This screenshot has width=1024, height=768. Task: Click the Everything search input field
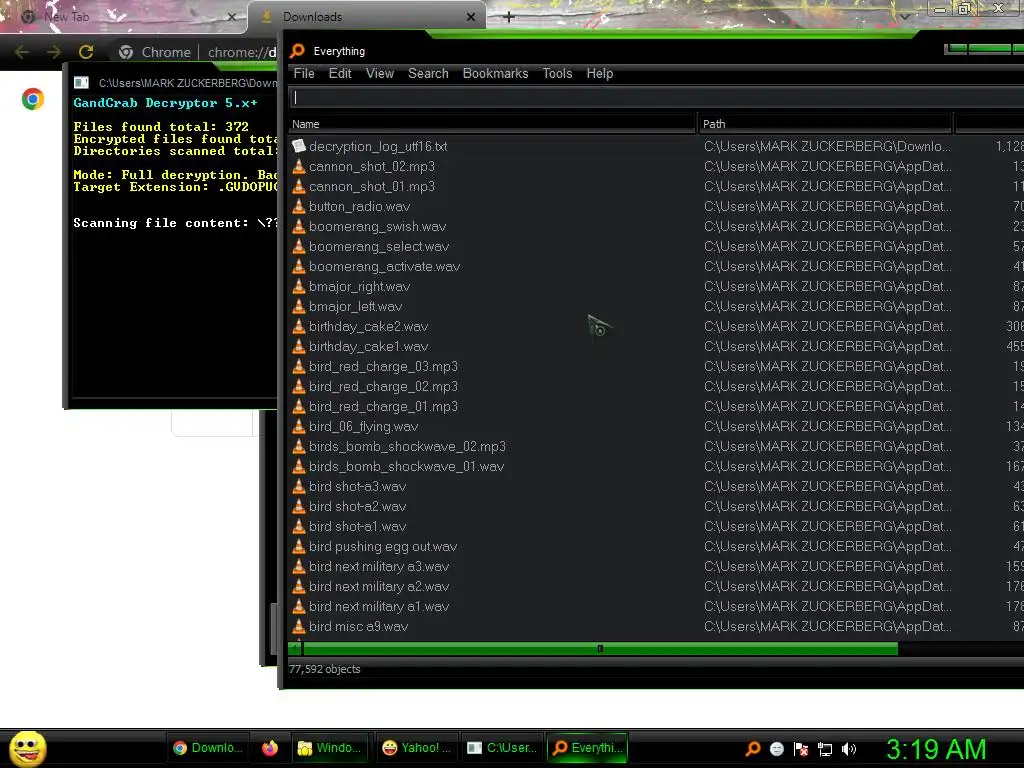pyautogui.click(x=656, y=97)
